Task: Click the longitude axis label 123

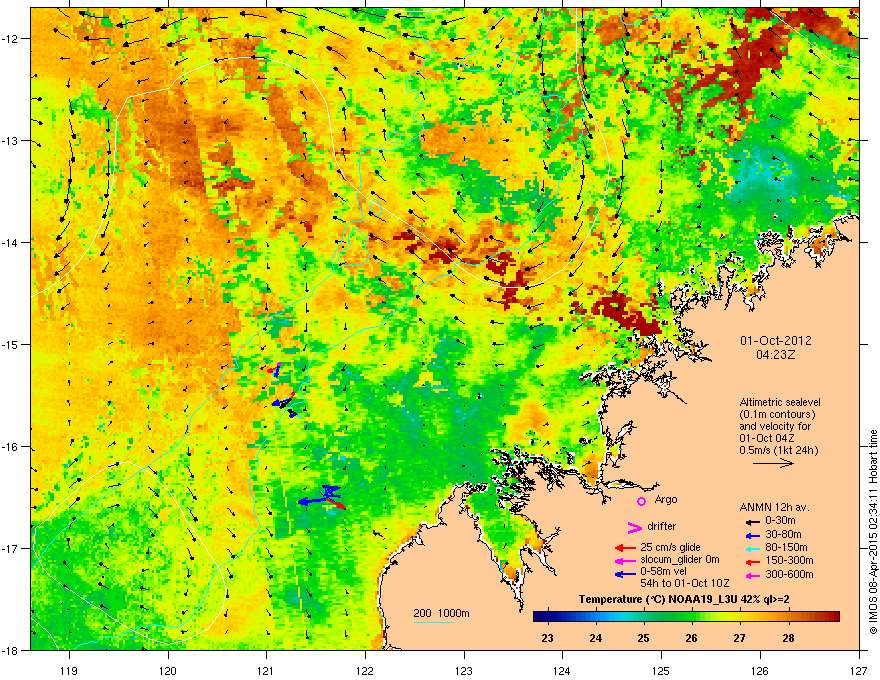Action: click(464, 670)
